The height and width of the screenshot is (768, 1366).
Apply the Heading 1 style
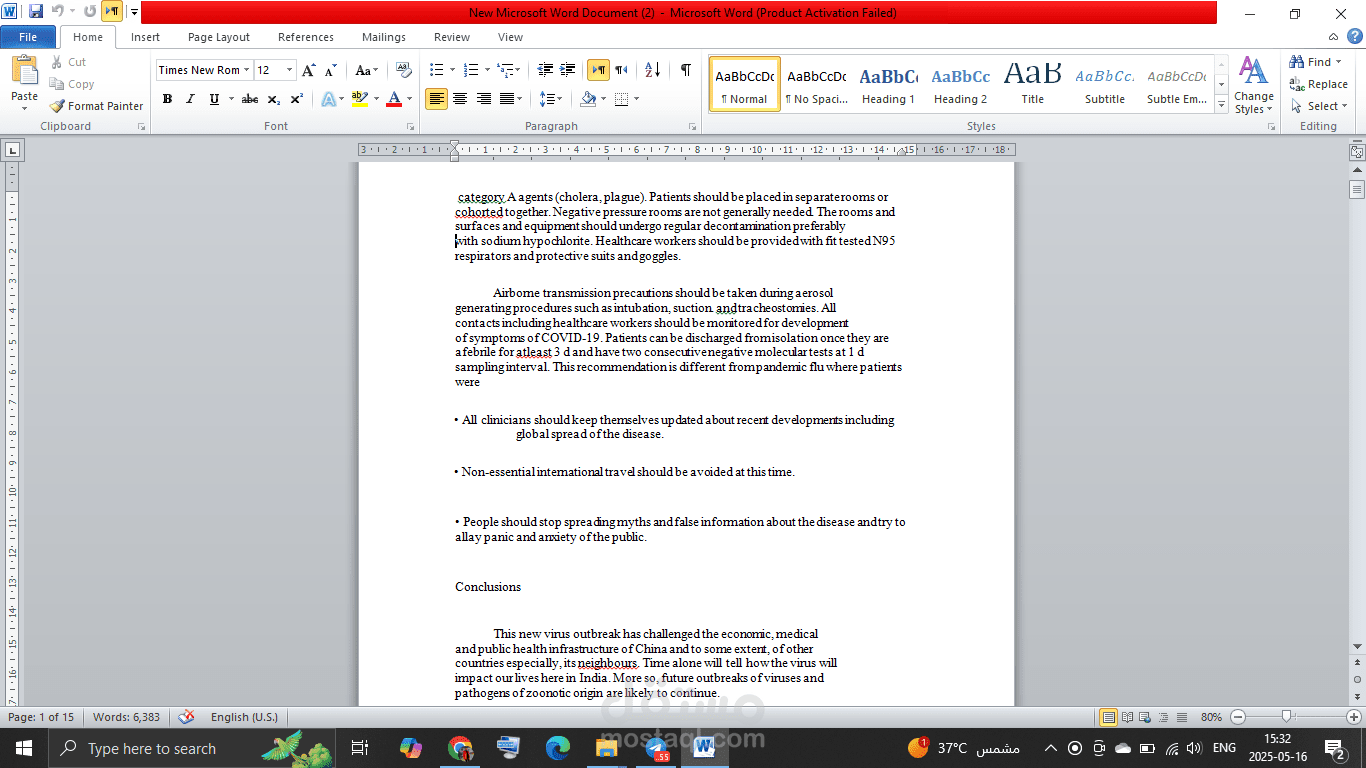click(x=889, y=85)
